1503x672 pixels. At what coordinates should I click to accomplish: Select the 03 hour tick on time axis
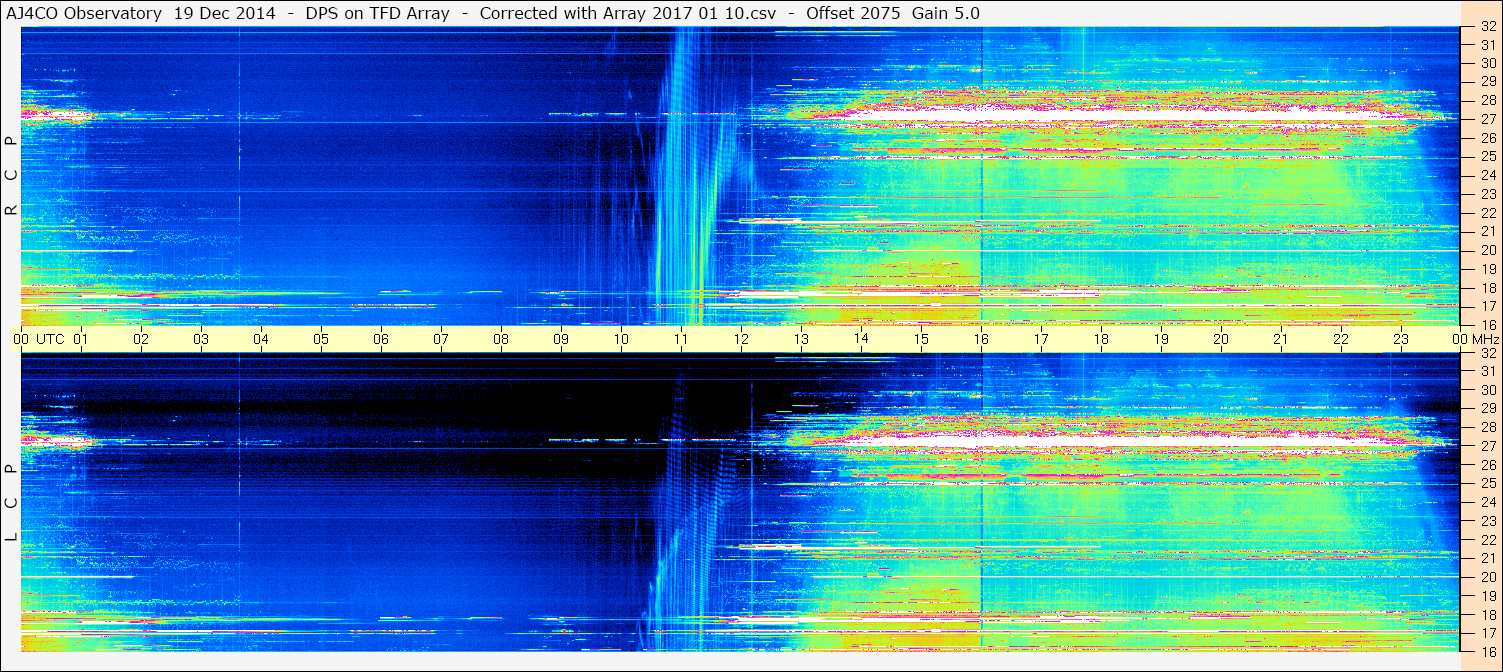click(201, 339)
